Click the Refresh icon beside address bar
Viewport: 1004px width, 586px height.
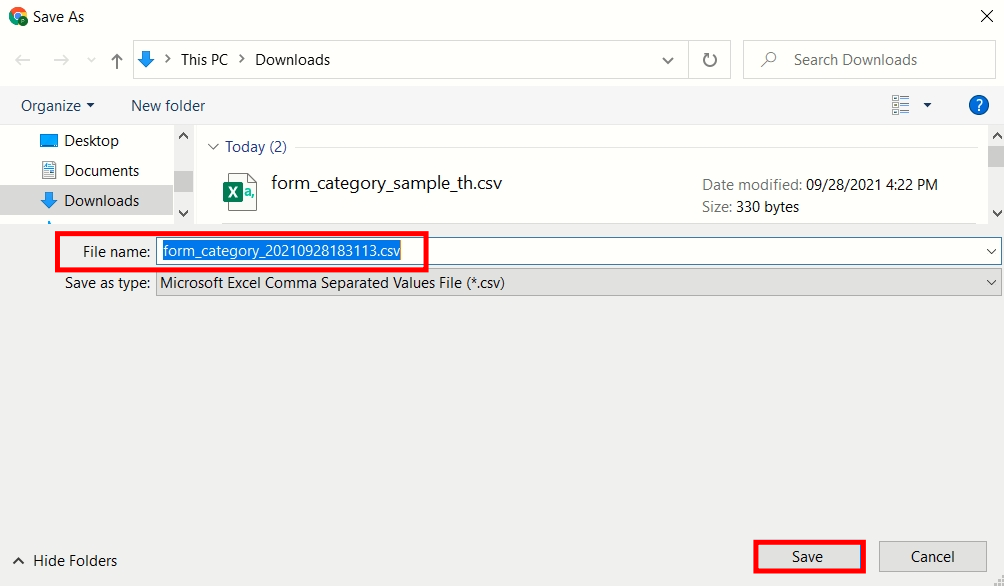pos(710,60)
